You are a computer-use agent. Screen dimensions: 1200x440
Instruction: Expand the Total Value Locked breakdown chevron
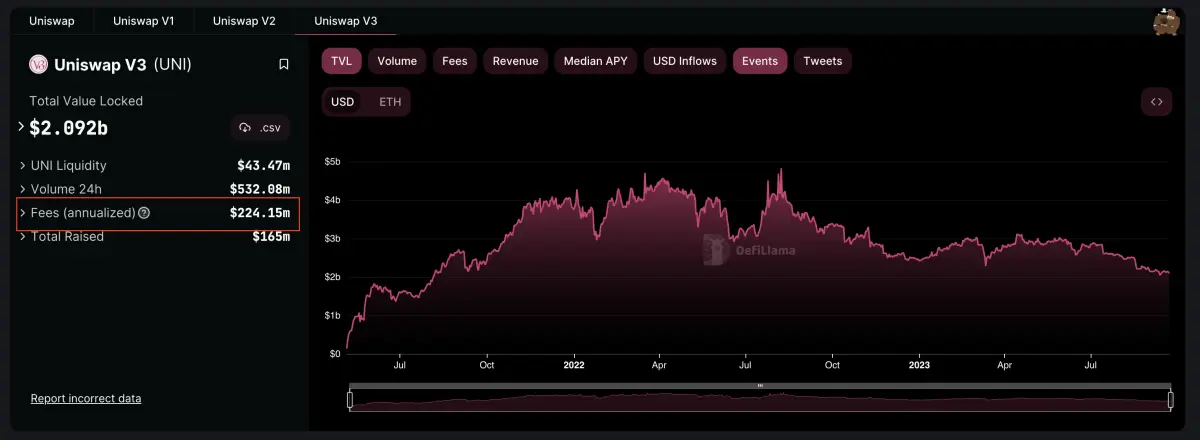pyautogui.click(x=21, y=127)
